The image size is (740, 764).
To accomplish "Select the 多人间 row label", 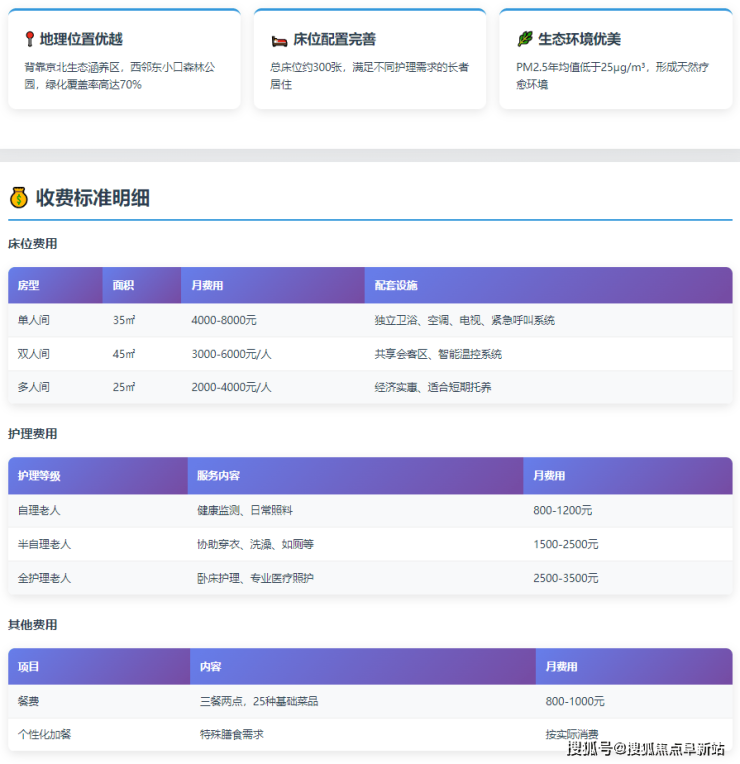I will pyautogui.click(x=34, y=387).
